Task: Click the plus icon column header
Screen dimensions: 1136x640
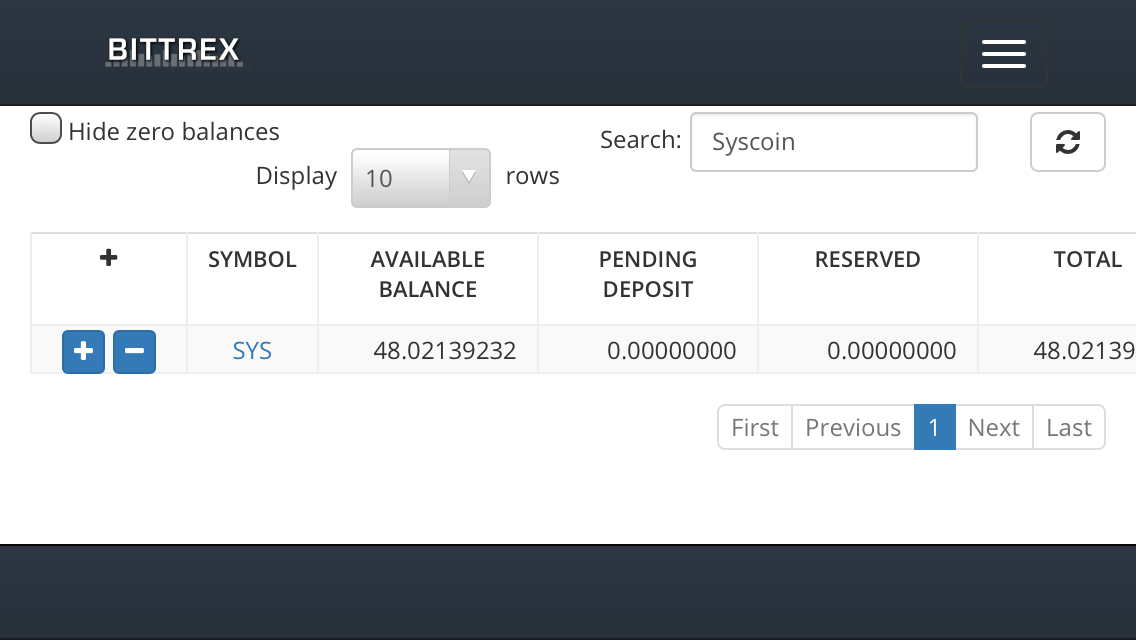Action: coord(109,258)
